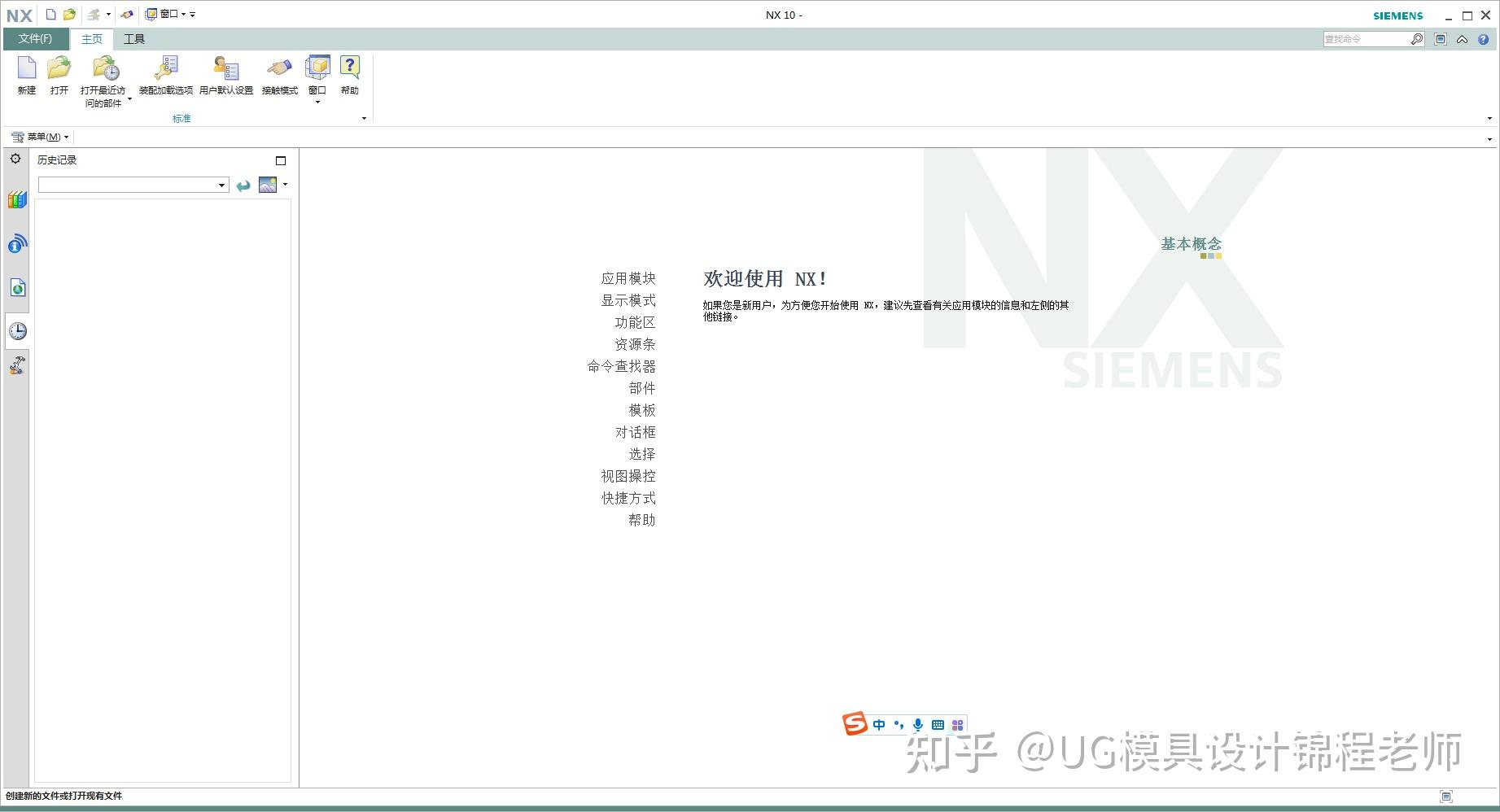1500x812 pixels.
Task: Click the ribbon 窗口 window icon
Action: (317, 69)
